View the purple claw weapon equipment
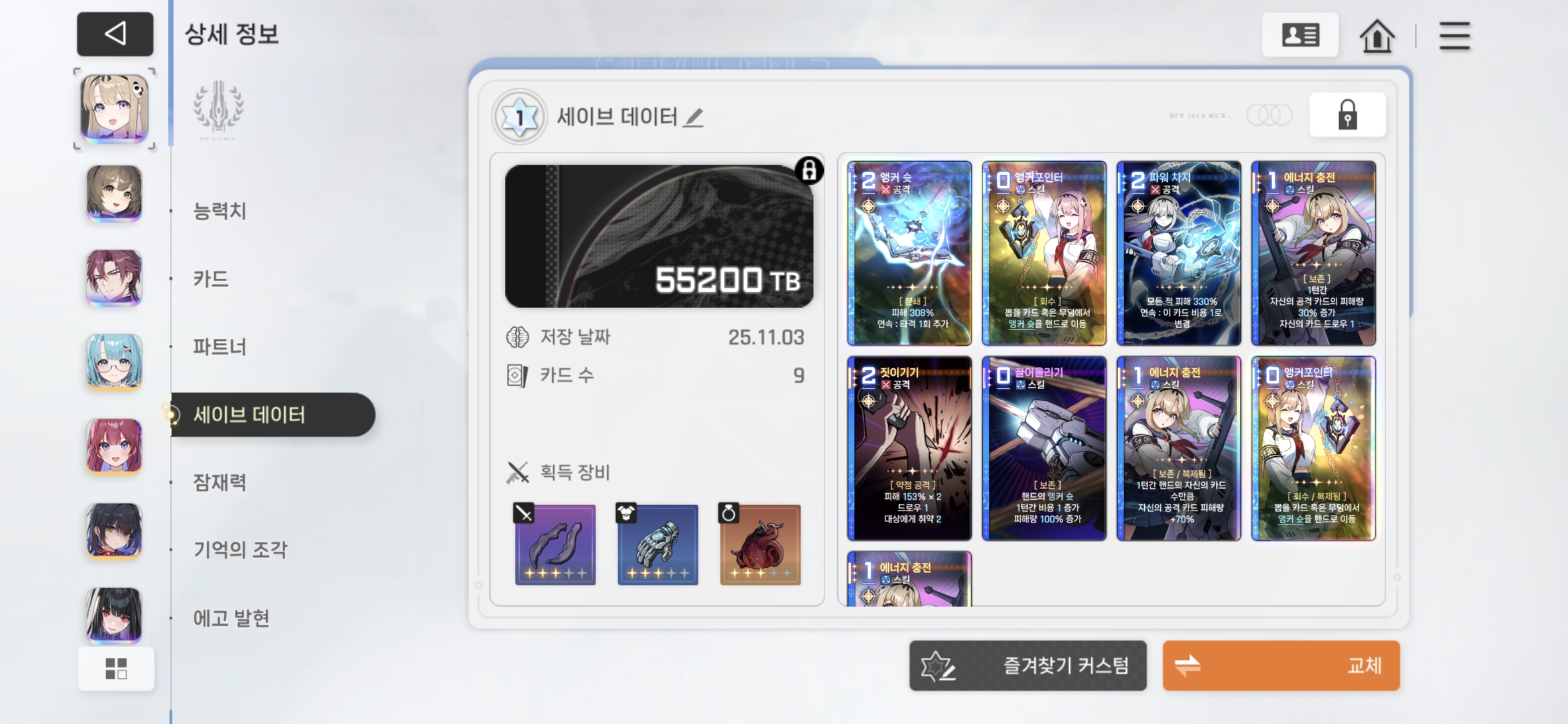Screen dimensions: 1568x724 (555, 544)
